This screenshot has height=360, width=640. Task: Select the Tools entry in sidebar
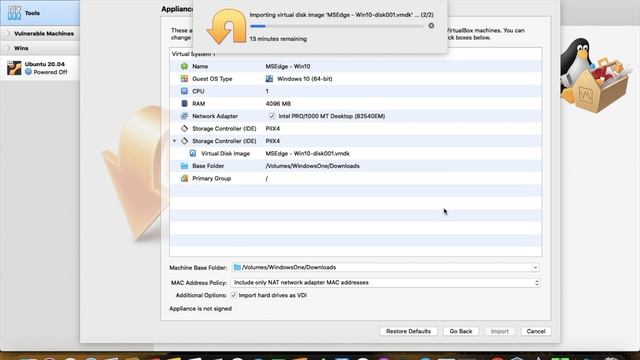pos(40,13)
